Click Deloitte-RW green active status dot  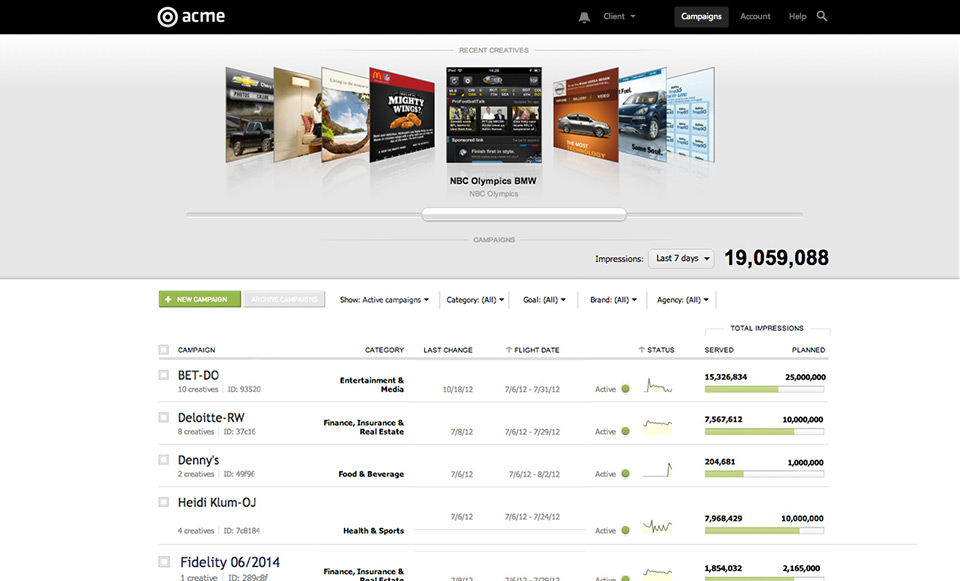click(x=625, y=431)
